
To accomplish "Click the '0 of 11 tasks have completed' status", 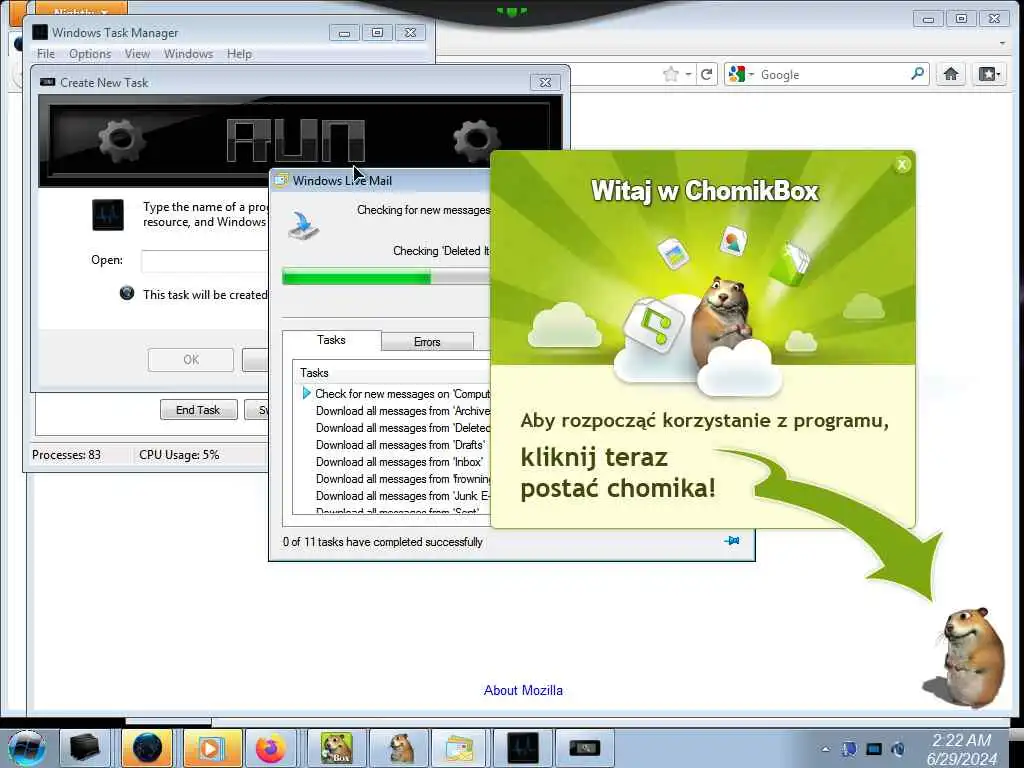I will point(383,542).
